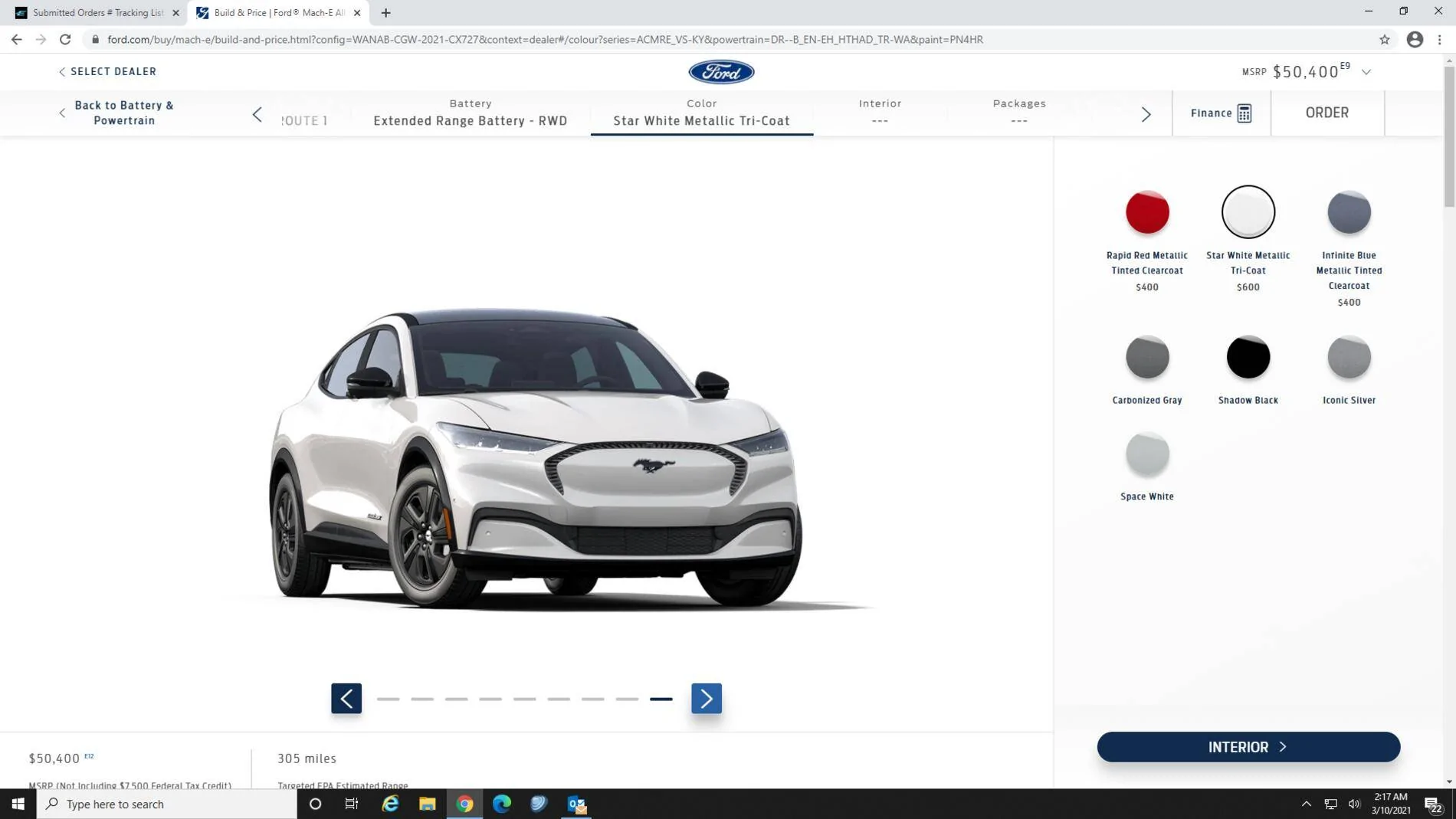
Task: Pick Shadow Black color swatch
Action: pyautogui.click(x=1248, y=357)
